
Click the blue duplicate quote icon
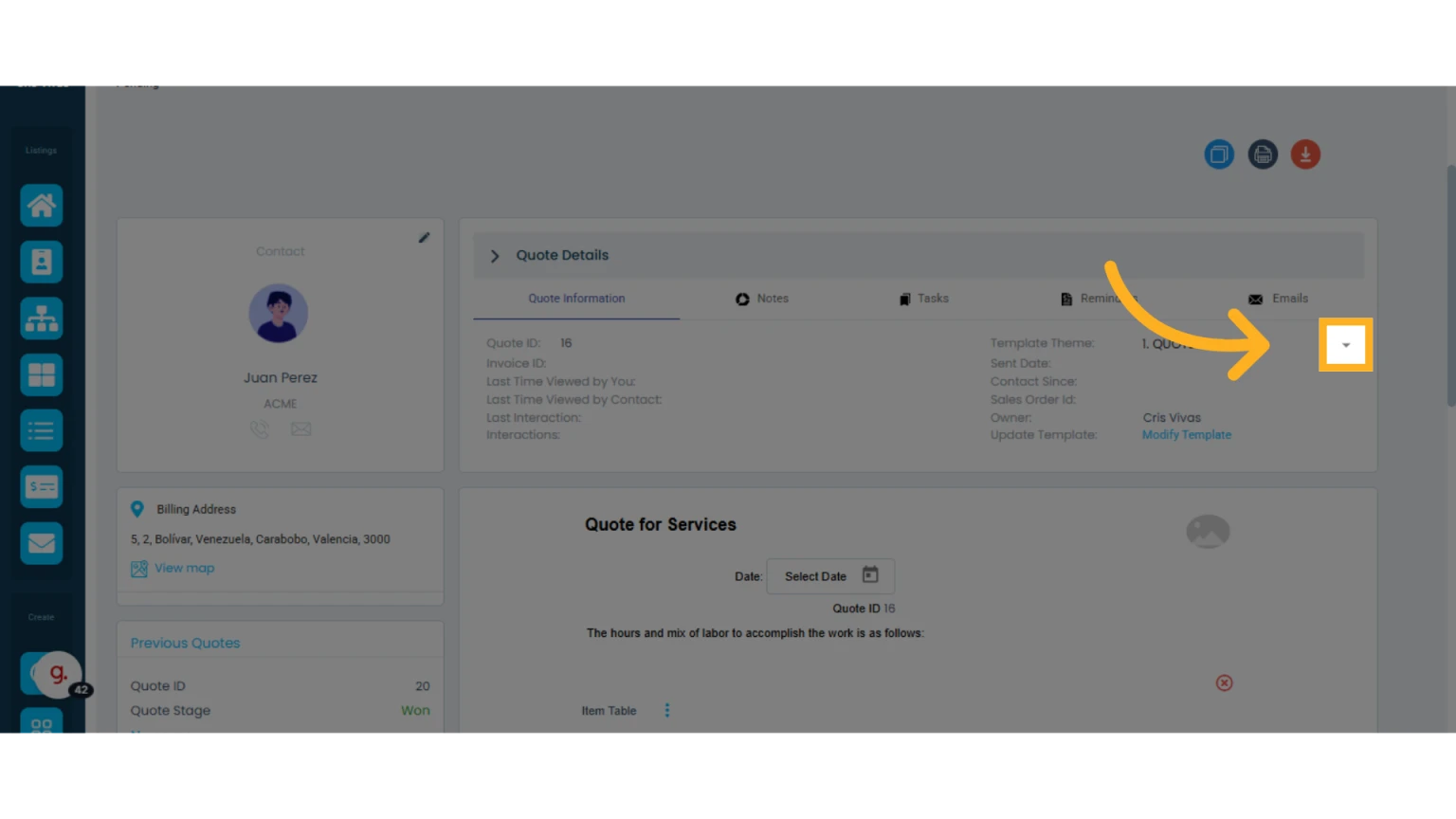tap(1219, 154)
